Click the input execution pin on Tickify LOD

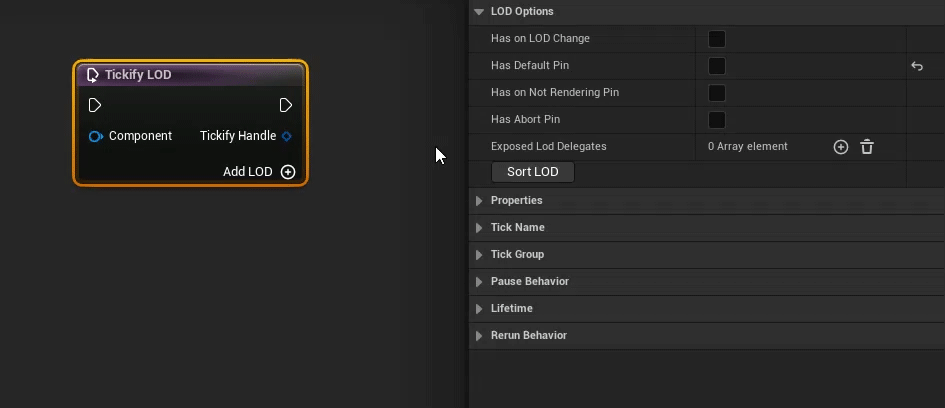point(95,105)
